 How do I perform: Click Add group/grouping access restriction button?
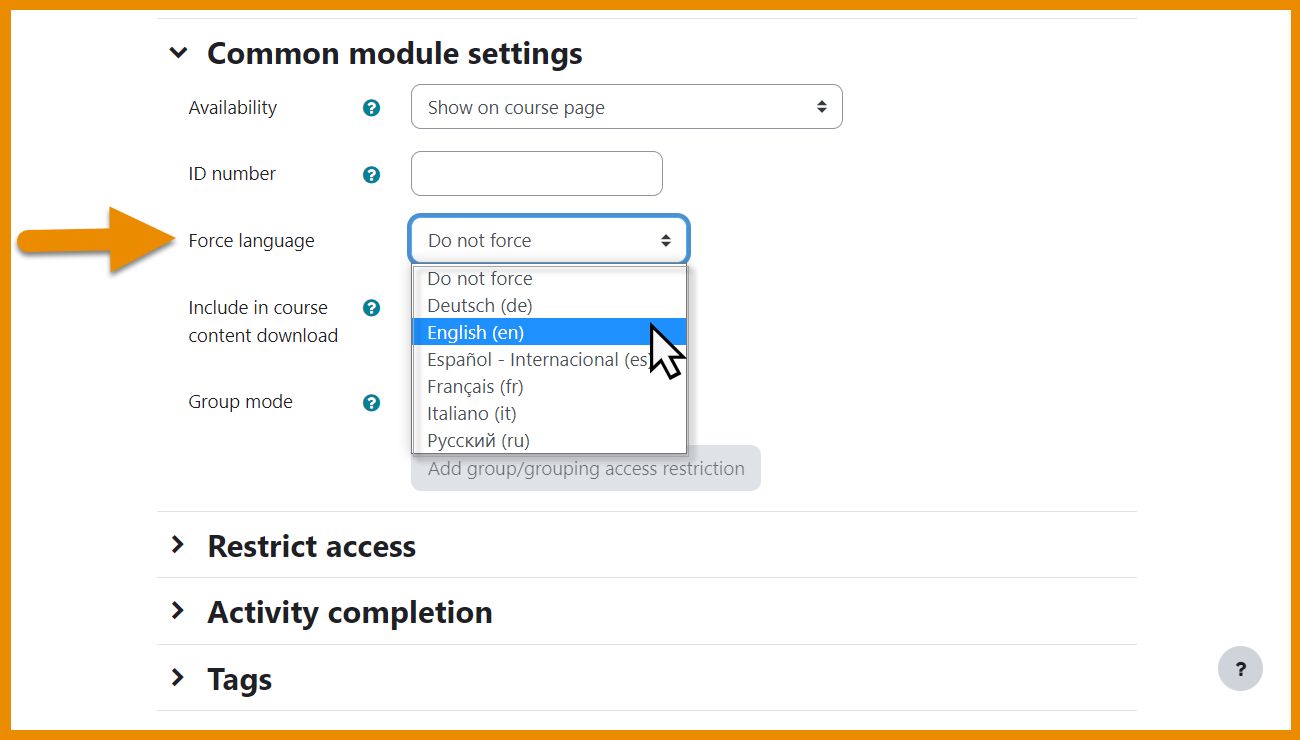pos(586,469)
